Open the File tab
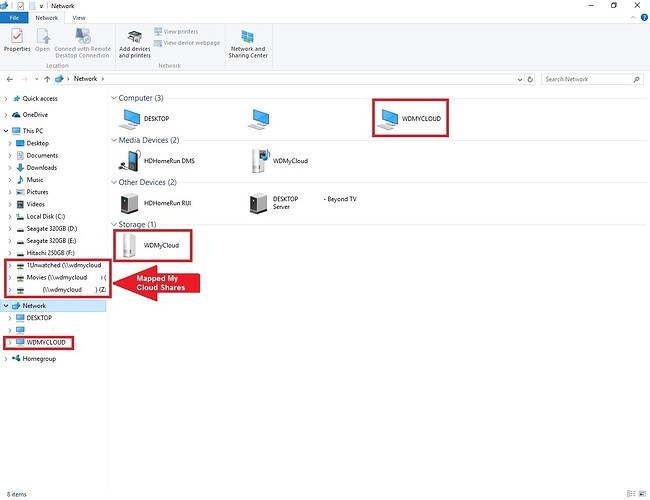 click(14, 18)
